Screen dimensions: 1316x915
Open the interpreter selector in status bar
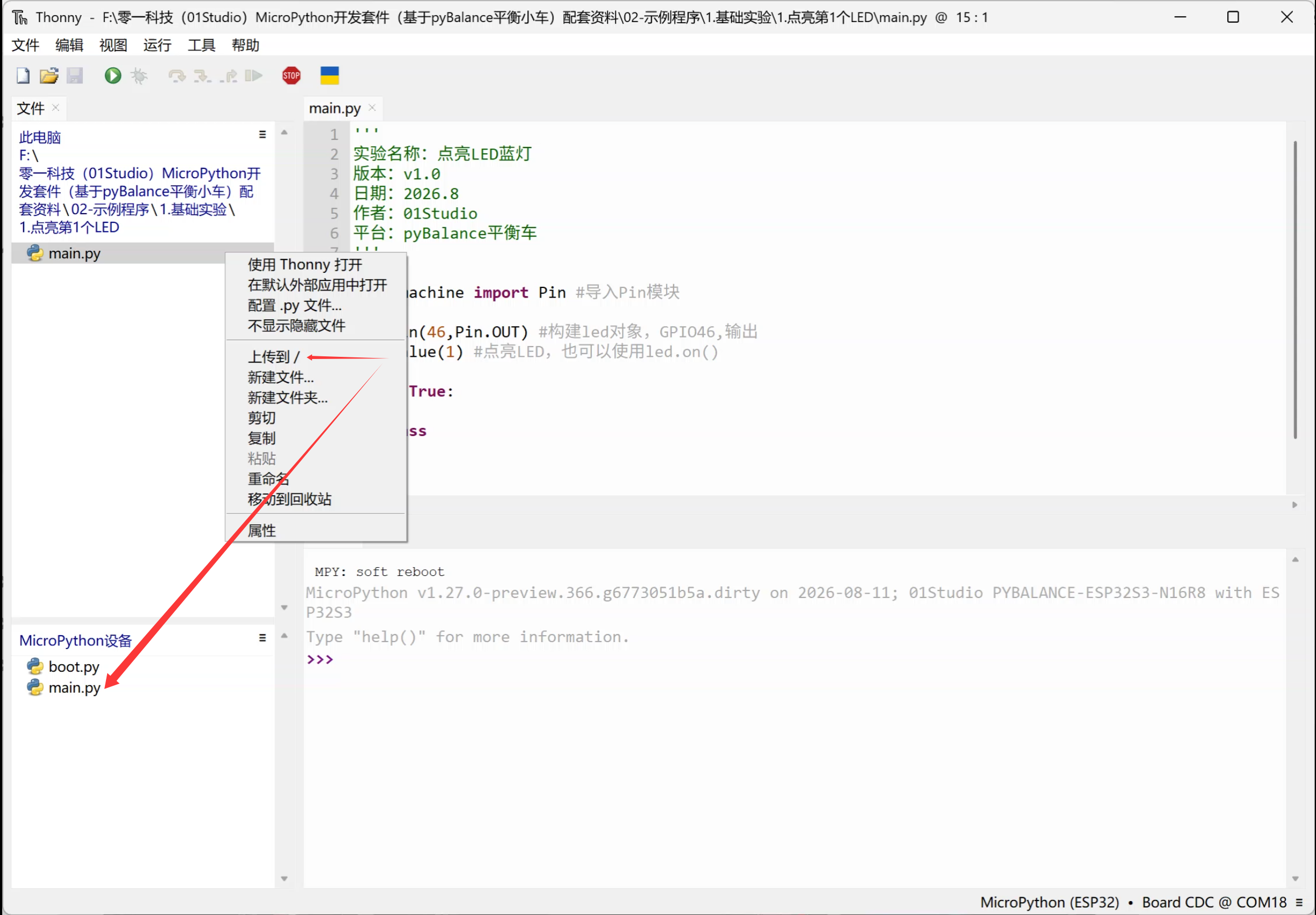1133,902
